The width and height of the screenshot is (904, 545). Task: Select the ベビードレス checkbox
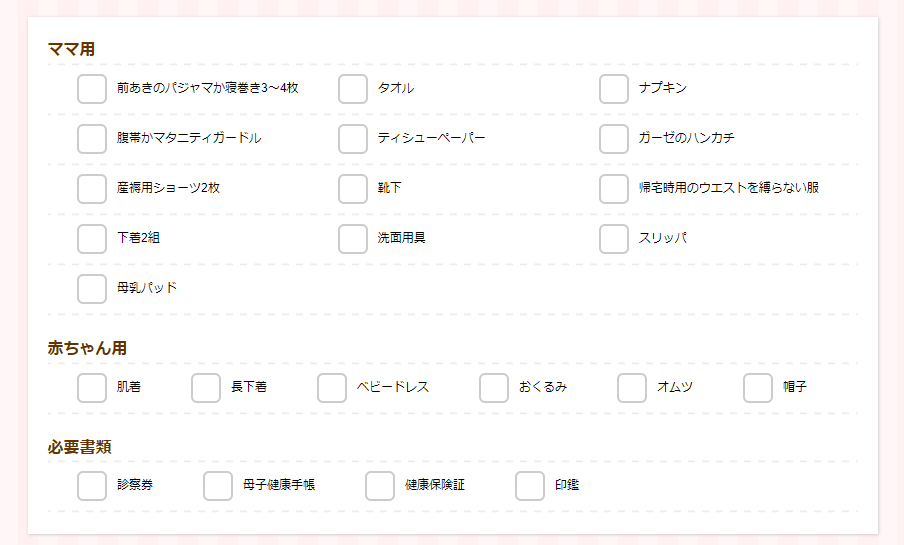pyautogui.click(x=332, y=388)
